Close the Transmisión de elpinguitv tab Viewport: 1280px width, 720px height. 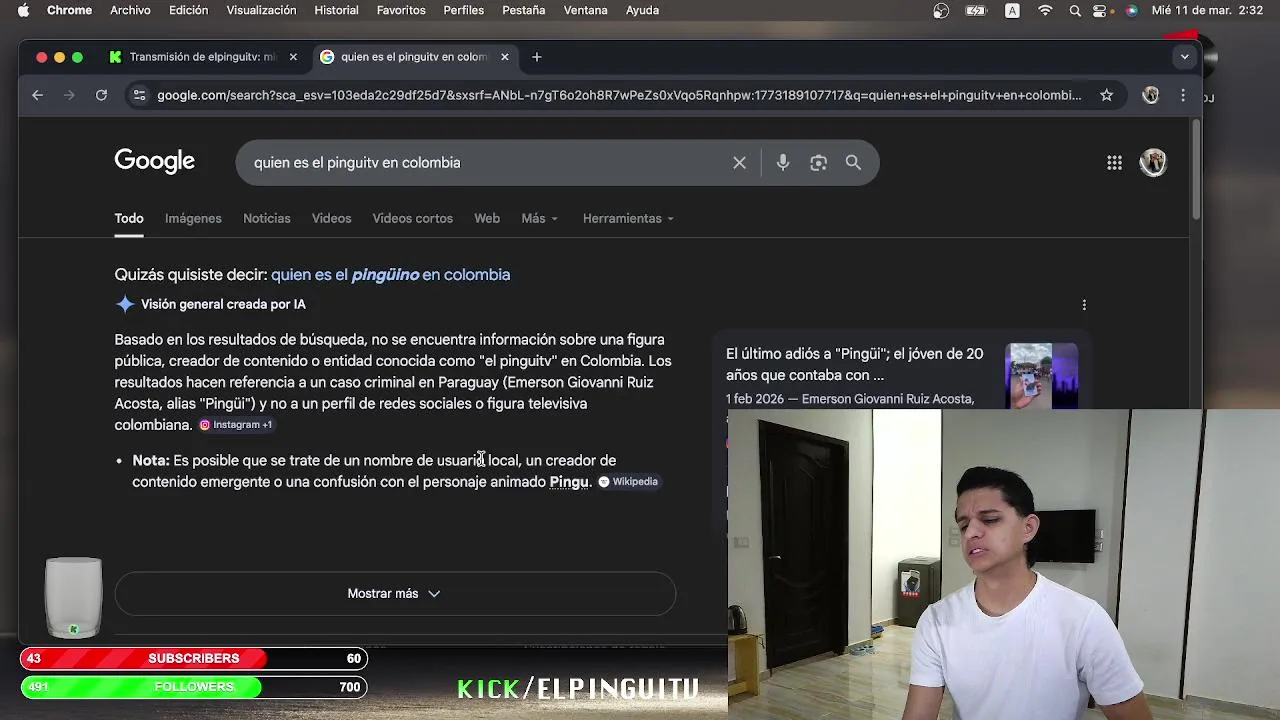point(293,57)
